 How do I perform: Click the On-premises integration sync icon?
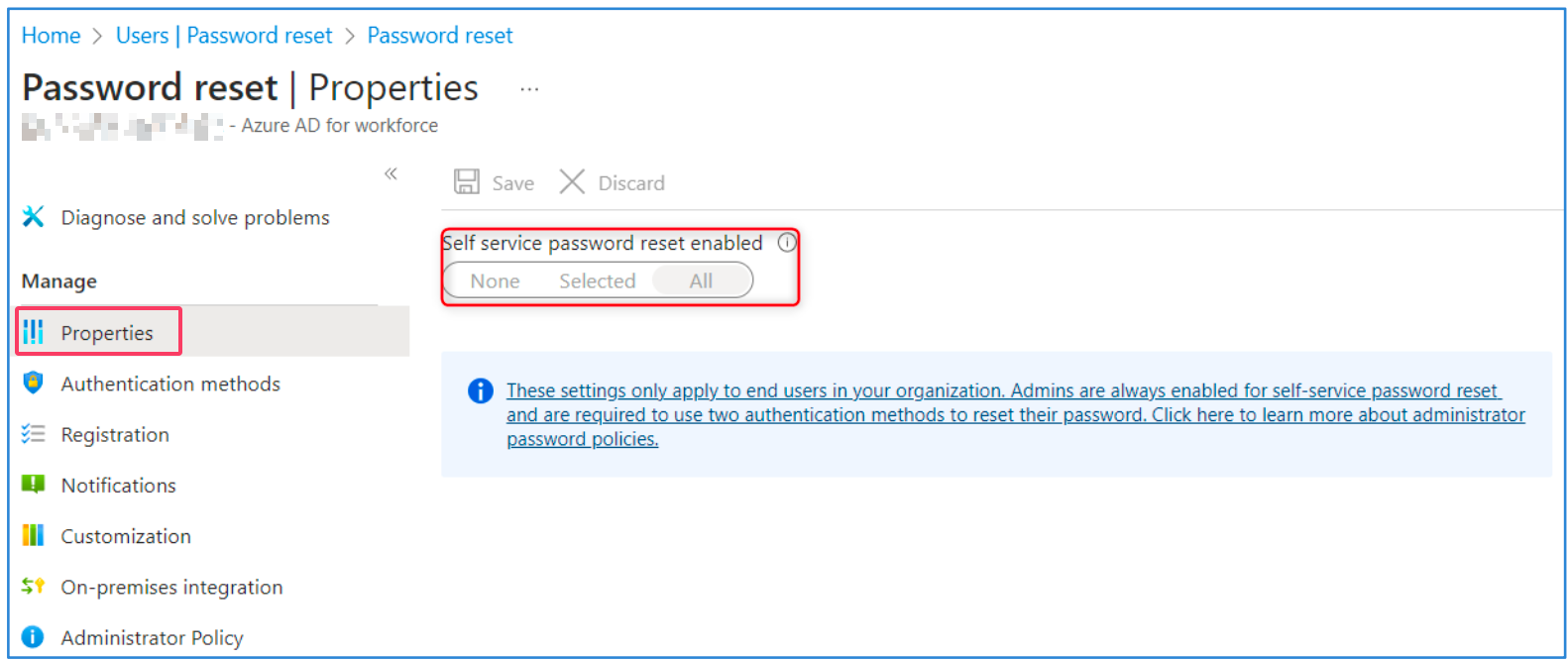pyautogui.click(x=33, y=586)
